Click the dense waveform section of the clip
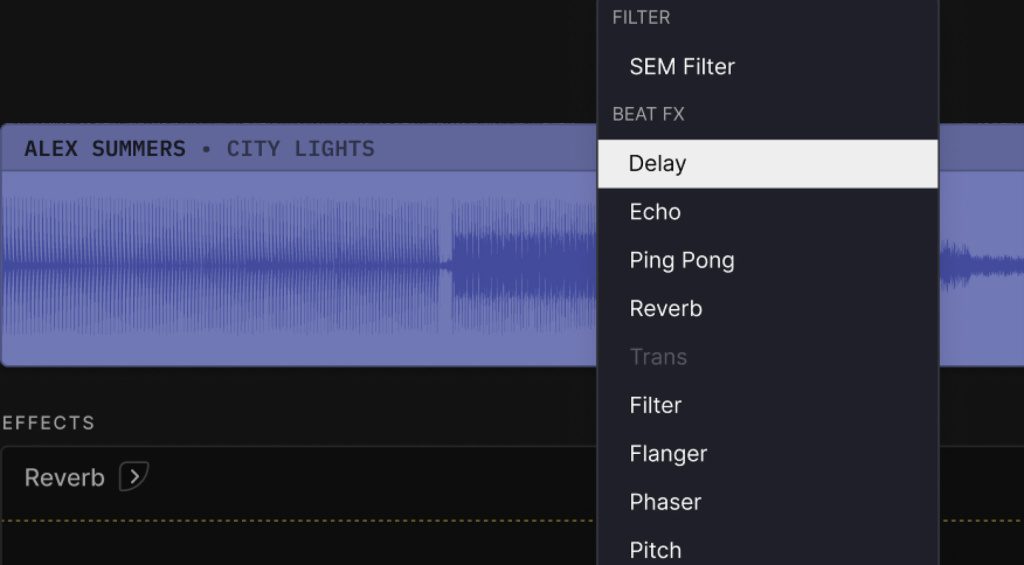1024x565 pixels. [524, 265]
